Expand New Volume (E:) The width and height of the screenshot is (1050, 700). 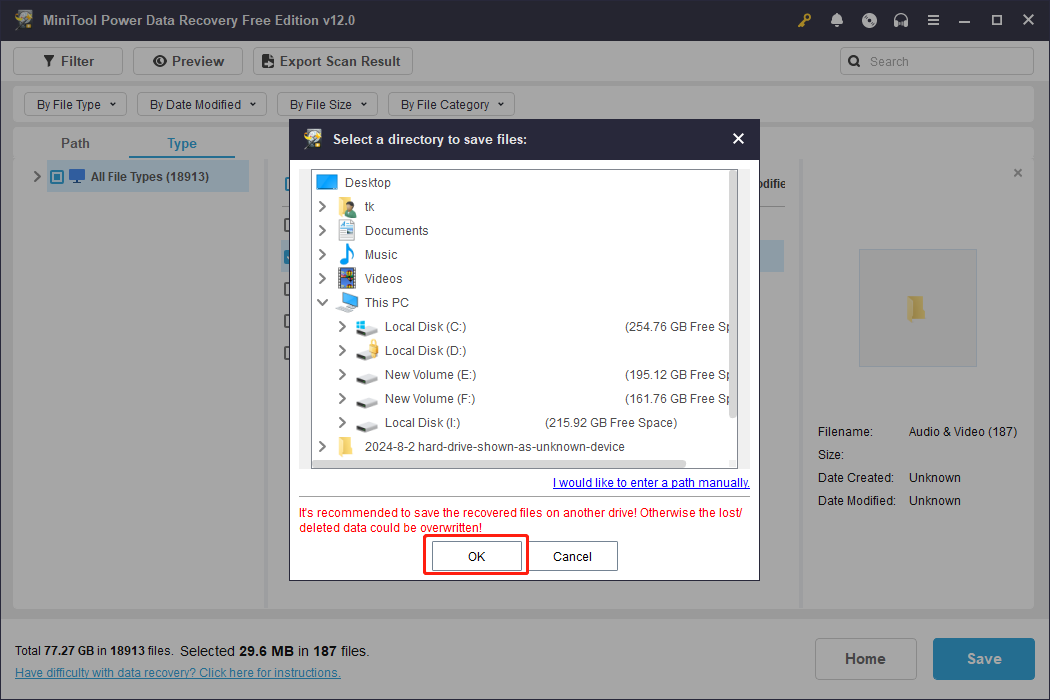pos(342,374)
